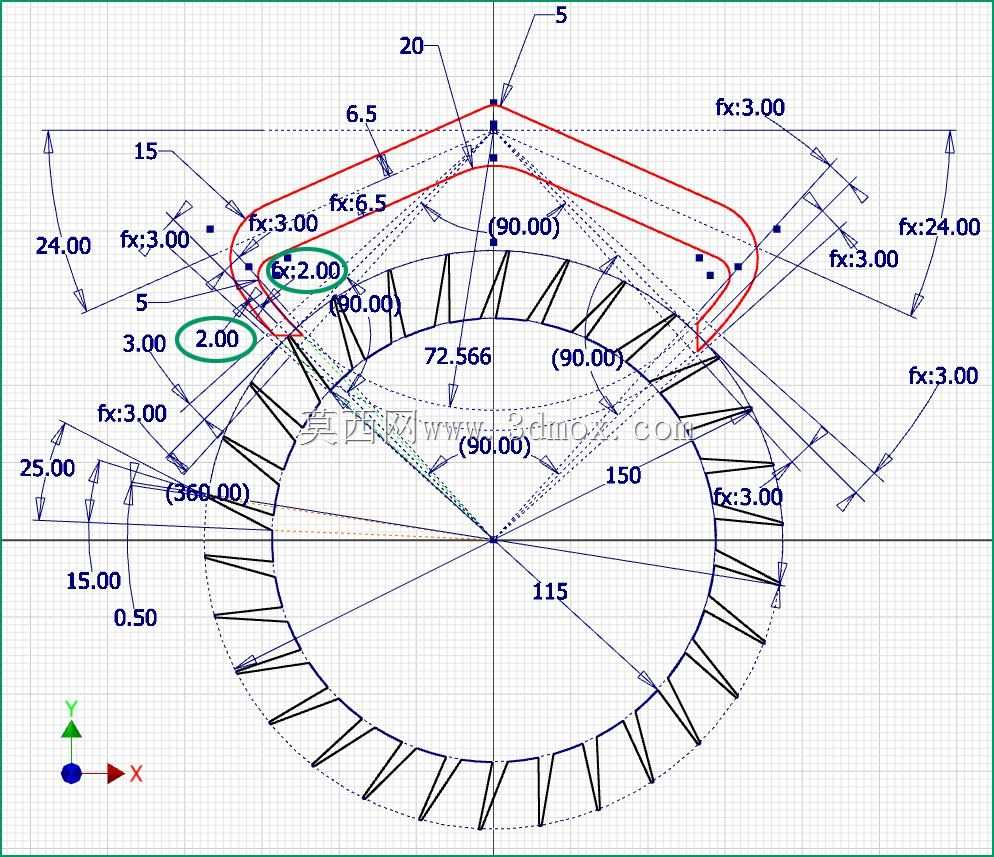Select the 0.50 angle dimension
This screenshot has height=857, width=994.
(x=136, y=617)
